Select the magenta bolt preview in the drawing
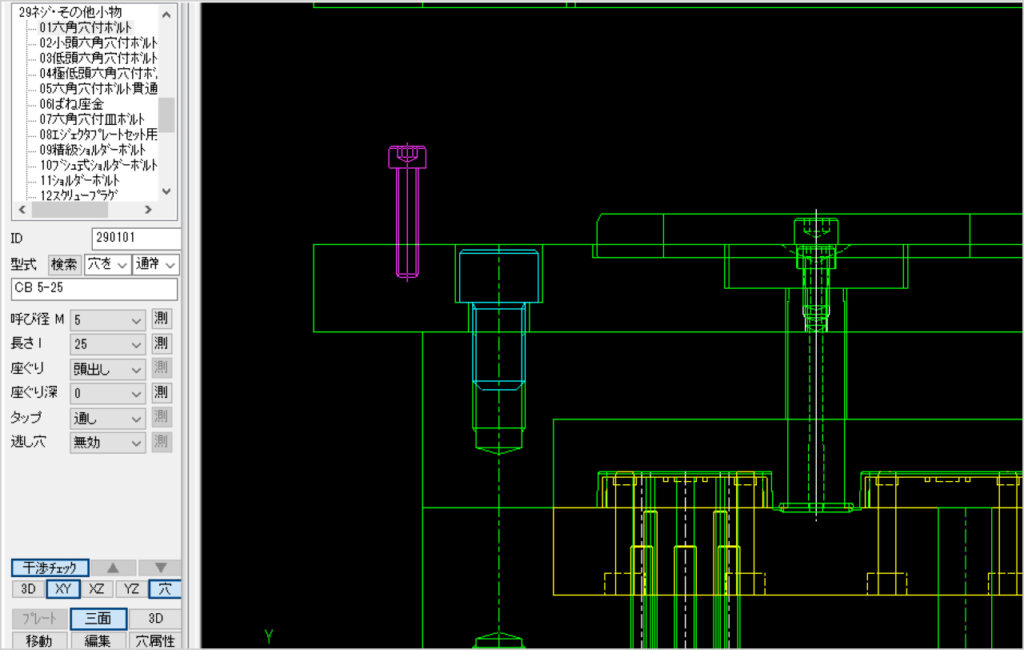The height and width of the screenshot is (650, 1024). tap(407, 212)
